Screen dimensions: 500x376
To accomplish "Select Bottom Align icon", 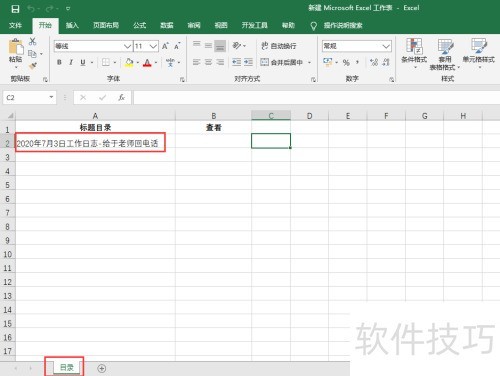I will pos(220,46).
